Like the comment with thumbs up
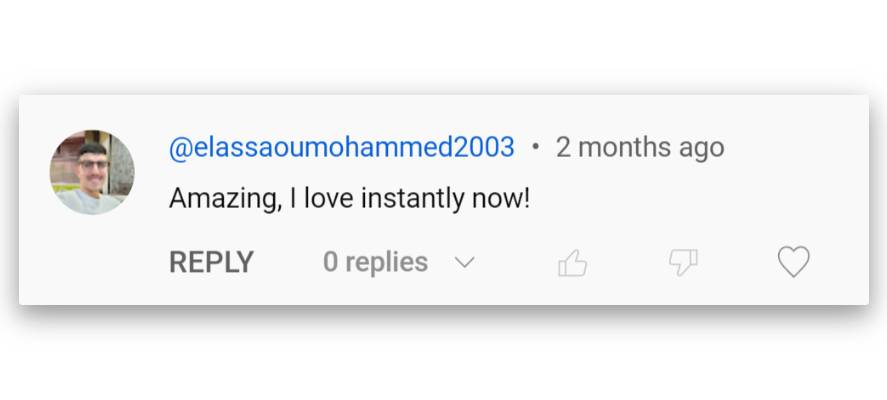 click(572, 263)
